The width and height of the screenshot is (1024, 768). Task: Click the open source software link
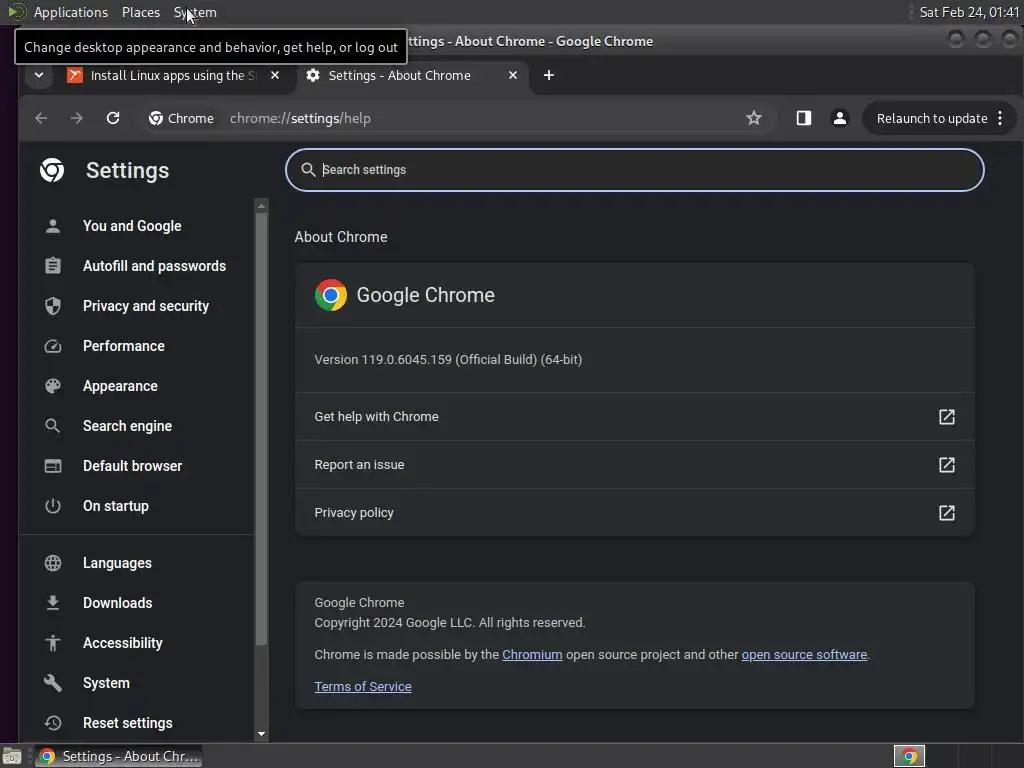[x=804, y=654]
